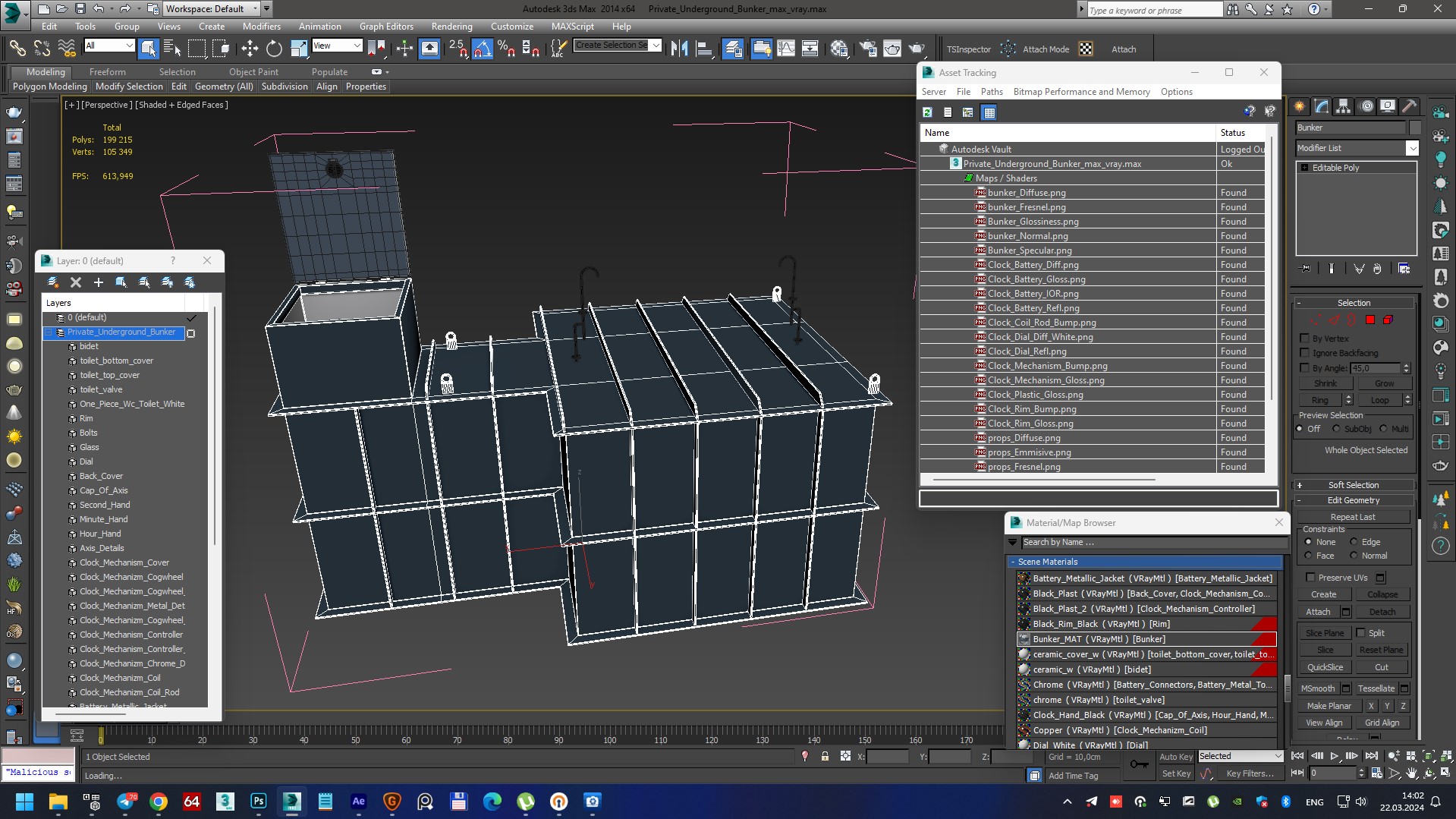
Task: Open the Modify command panel tab
Action: pyautogui.click(x=1322, y=106)
